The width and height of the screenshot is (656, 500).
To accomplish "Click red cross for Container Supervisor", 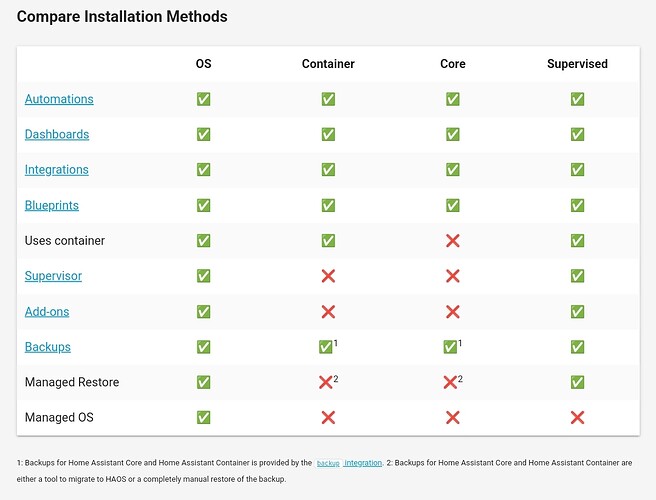I will point(328,276).
